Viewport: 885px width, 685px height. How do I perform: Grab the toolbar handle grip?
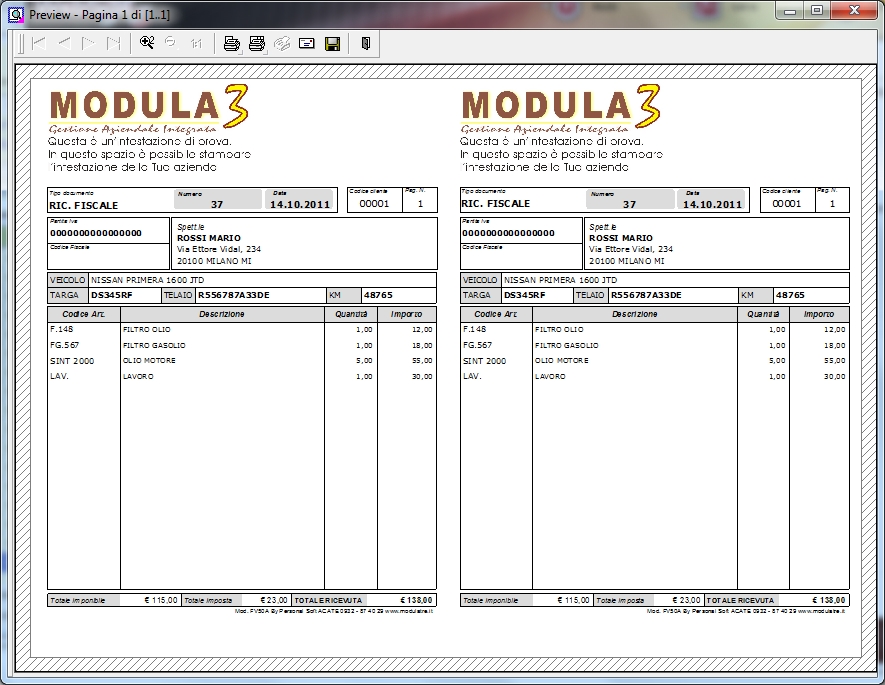[21, 43]
